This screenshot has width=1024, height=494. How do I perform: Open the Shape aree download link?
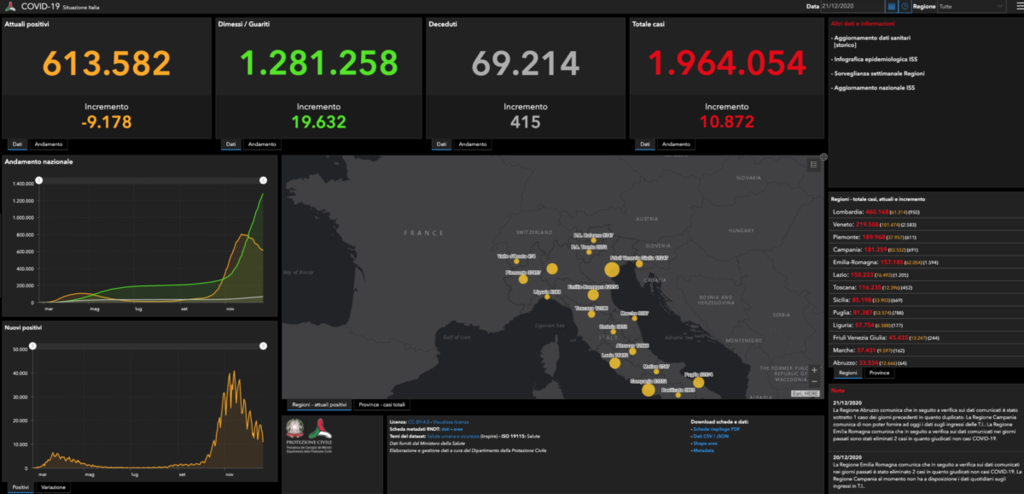point(704,443)
